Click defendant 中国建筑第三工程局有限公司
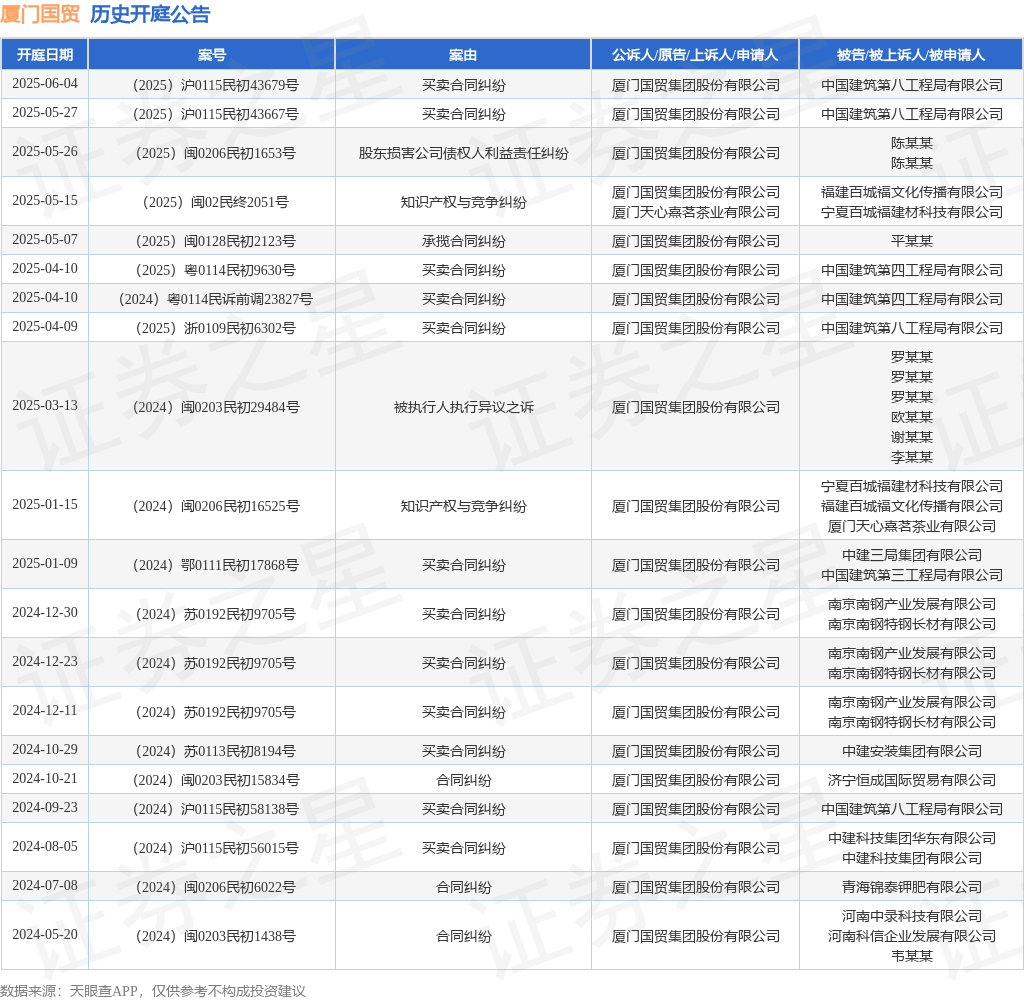 coord(912,575)
